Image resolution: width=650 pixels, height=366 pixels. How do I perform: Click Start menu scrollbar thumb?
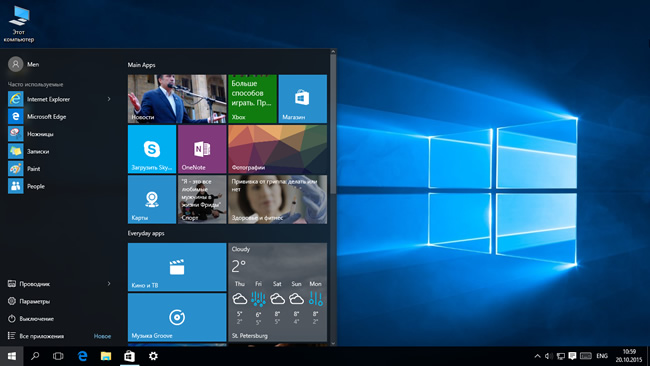click(333, 124)
